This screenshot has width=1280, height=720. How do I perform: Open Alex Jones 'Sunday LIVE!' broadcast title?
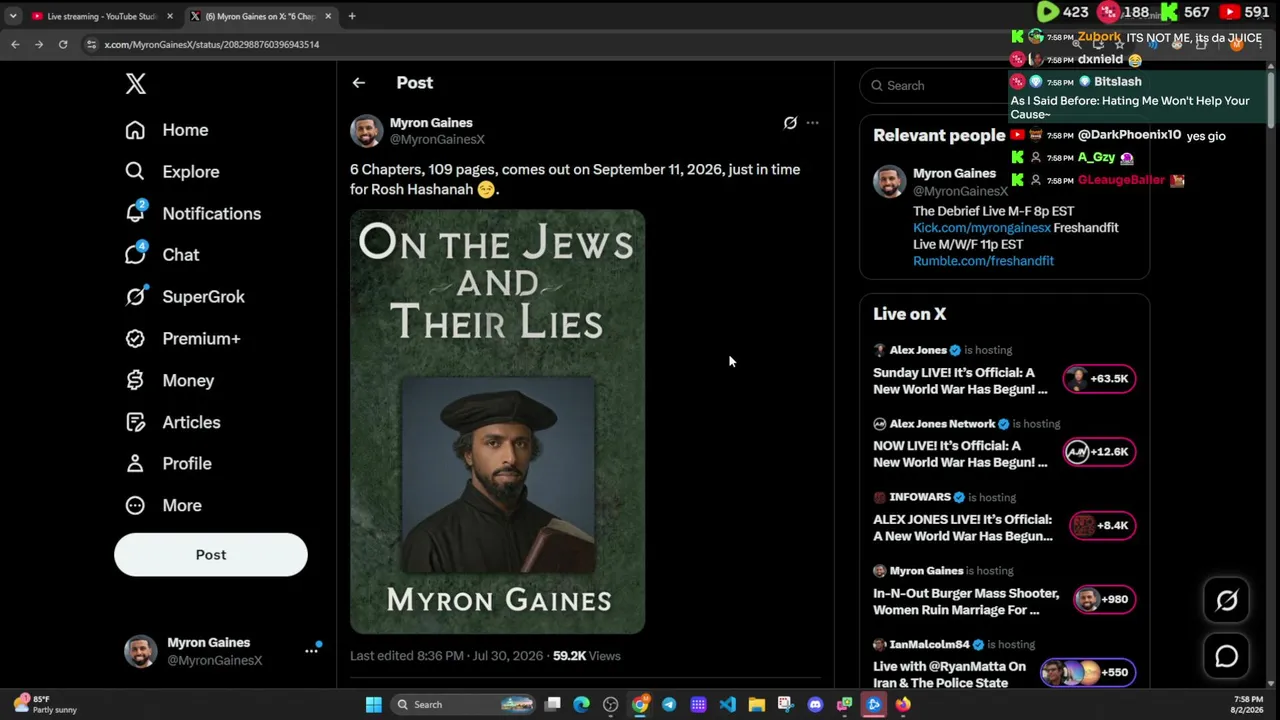pos(960,381)
